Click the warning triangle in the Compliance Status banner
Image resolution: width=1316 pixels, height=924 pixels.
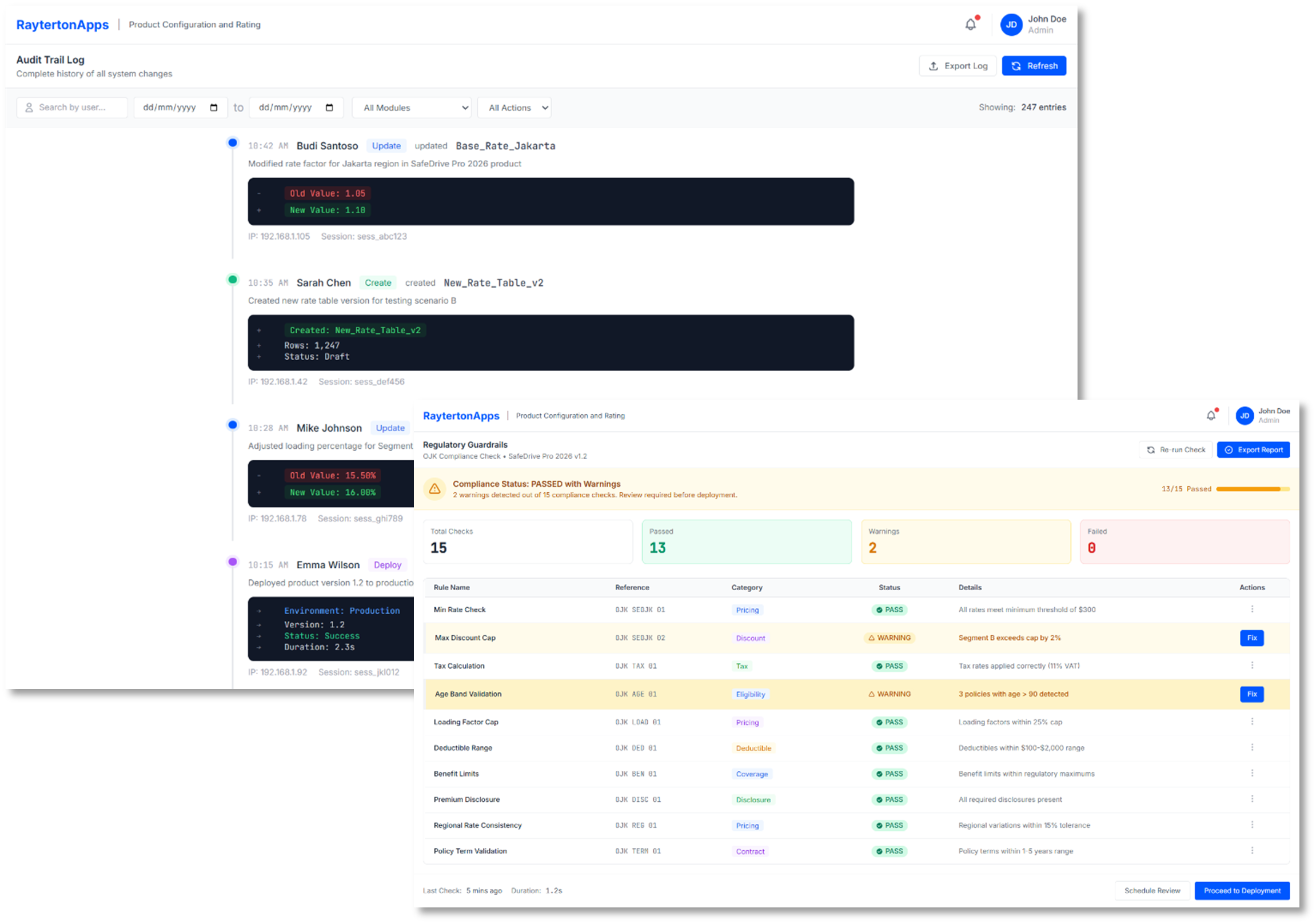[434, 489]
